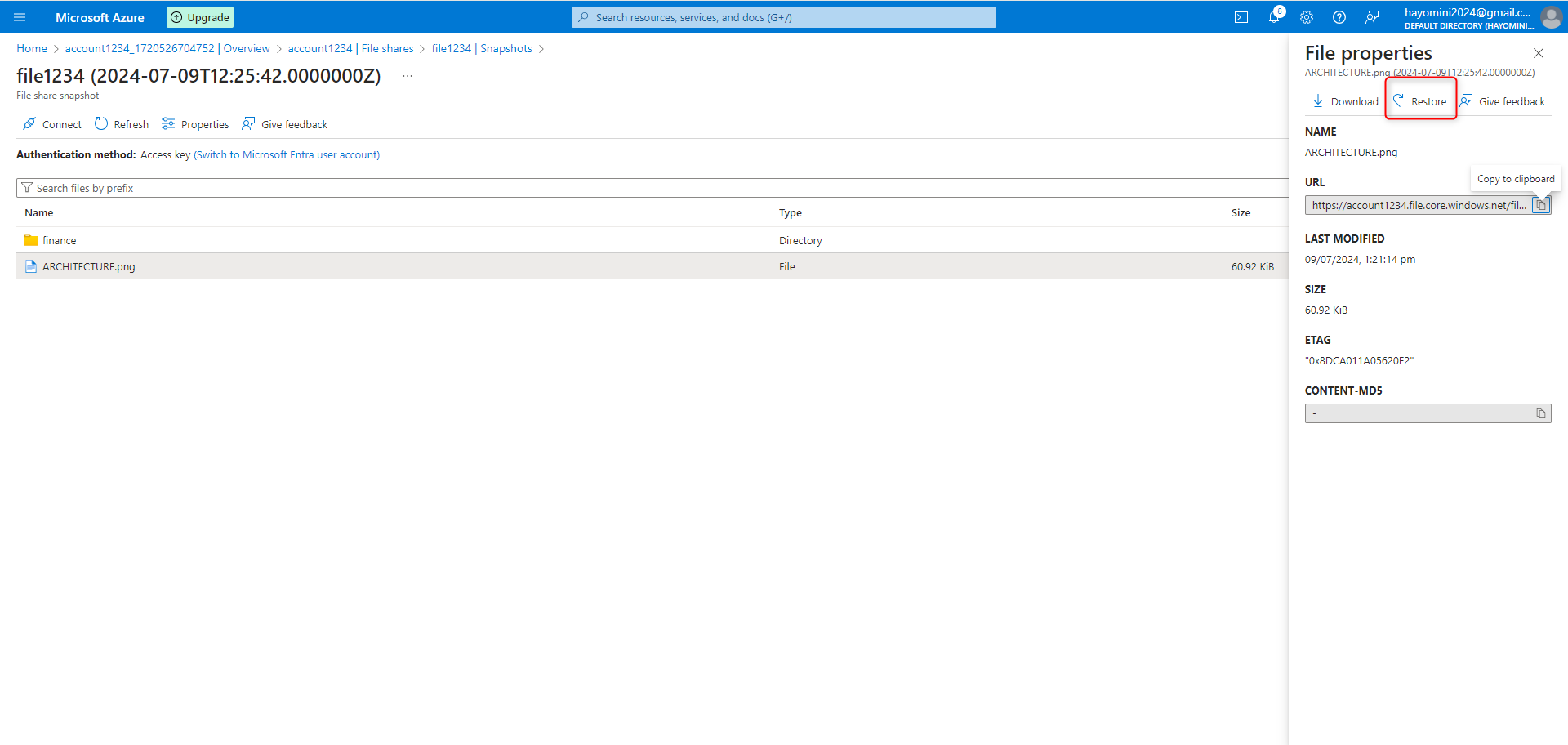This screenshot has width=1568, height=745.
Task: View notifications bell icon
Action: coord(1274,17)
